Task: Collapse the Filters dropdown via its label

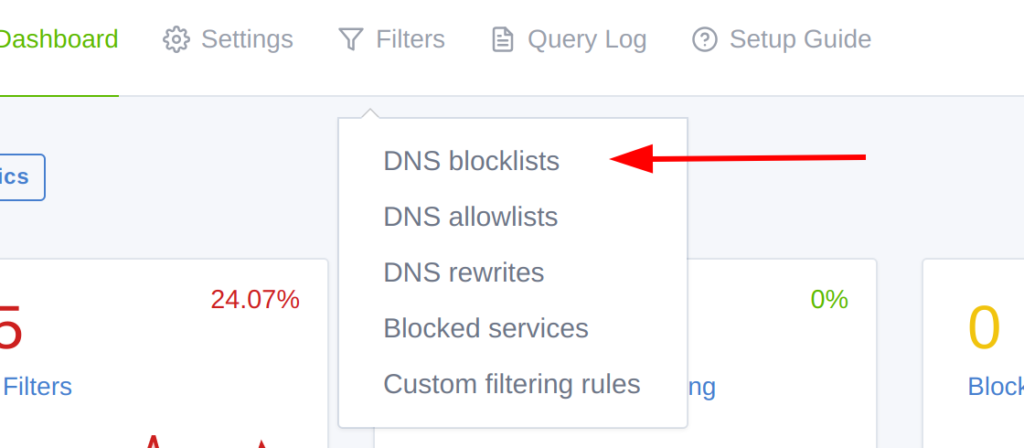Action: point(410,40)
